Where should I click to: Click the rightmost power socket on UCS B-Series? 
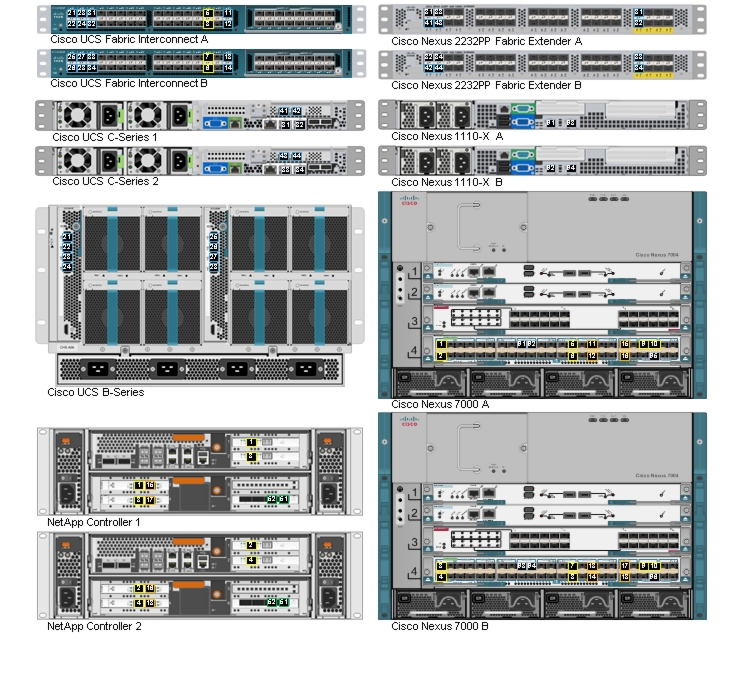coord(305,369)
